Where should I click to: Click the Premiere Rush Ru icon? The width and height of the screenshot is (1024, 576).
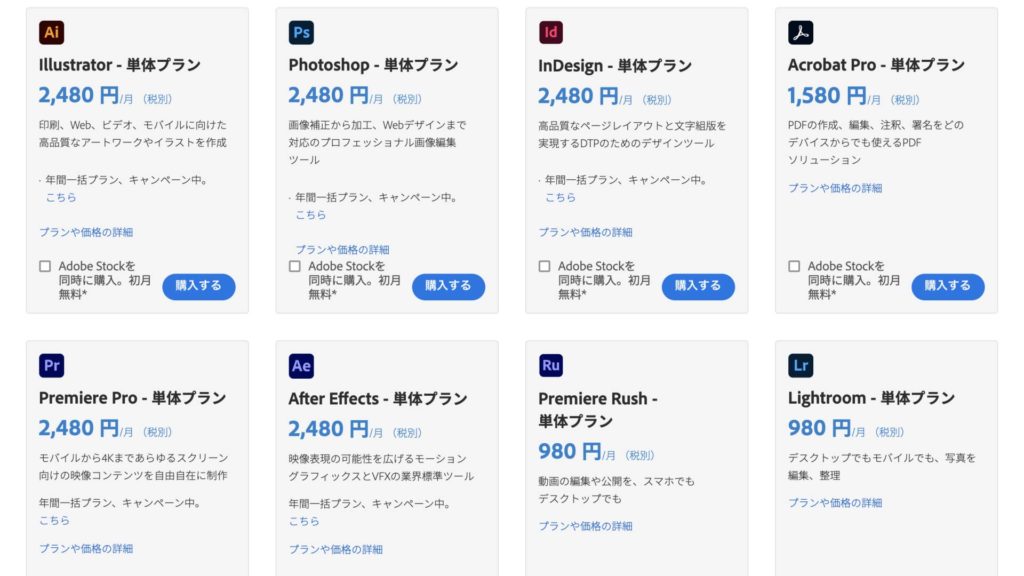point(551,365)
